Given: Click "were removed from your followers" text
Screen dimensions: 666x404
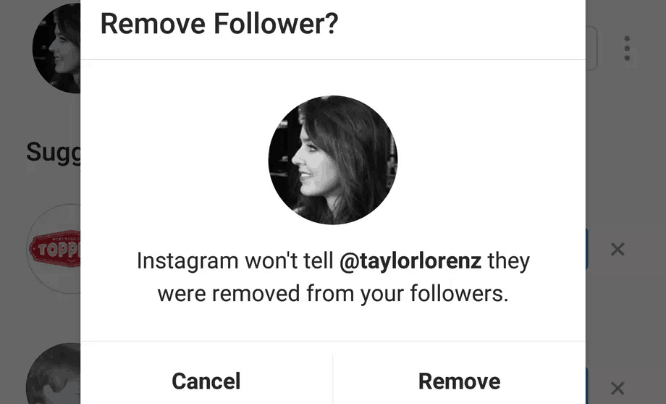Looking at the screenshot, I should pyautogui.click(x=332, y=294).
